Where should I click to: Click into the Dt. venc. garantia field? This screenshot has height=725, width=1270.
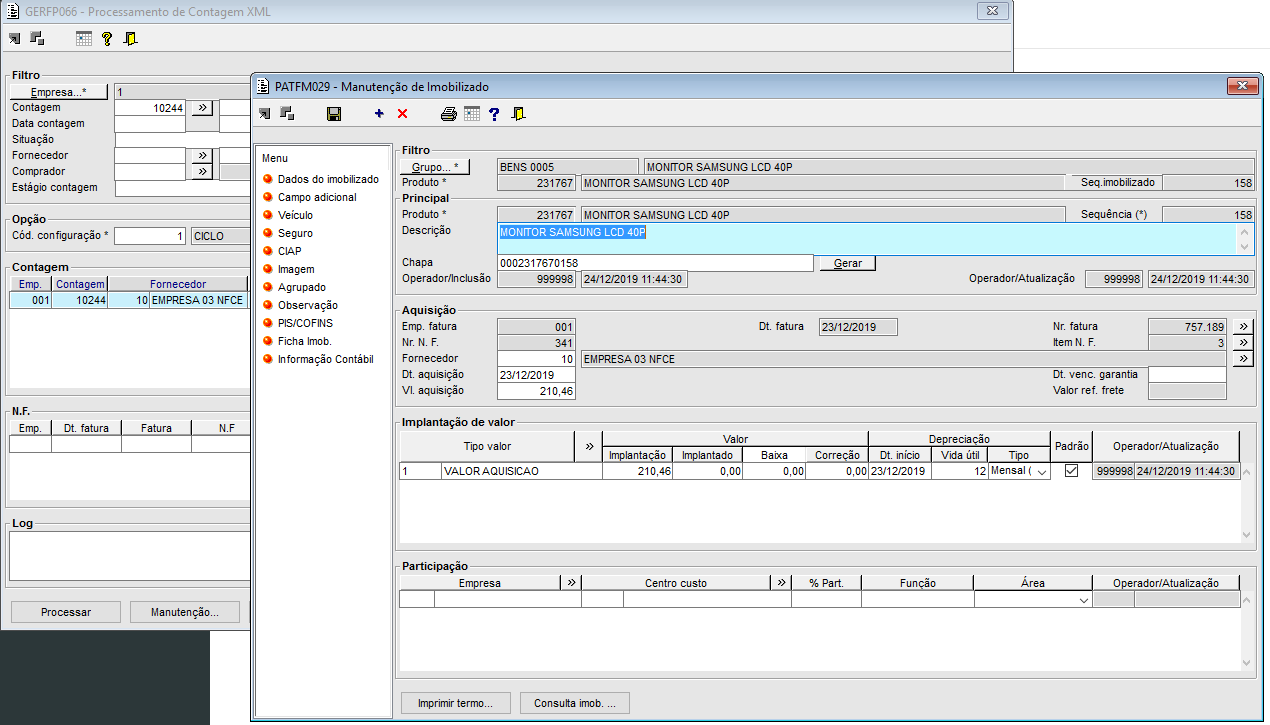(1187, 374)
